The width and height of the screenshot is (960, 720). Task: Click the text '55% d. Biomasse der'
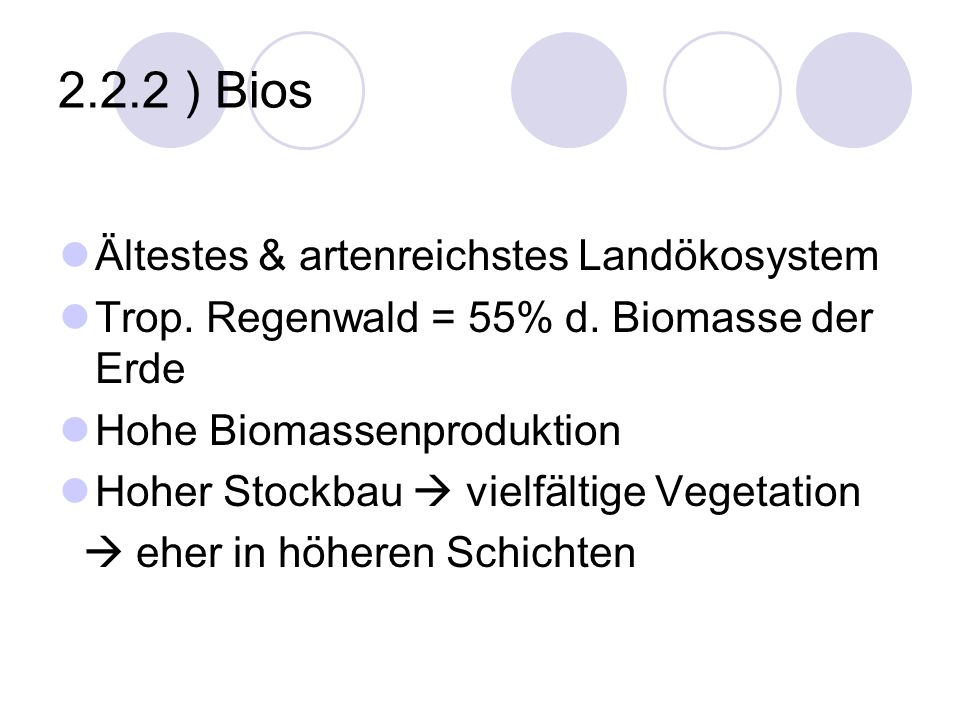tap(670, 318)
